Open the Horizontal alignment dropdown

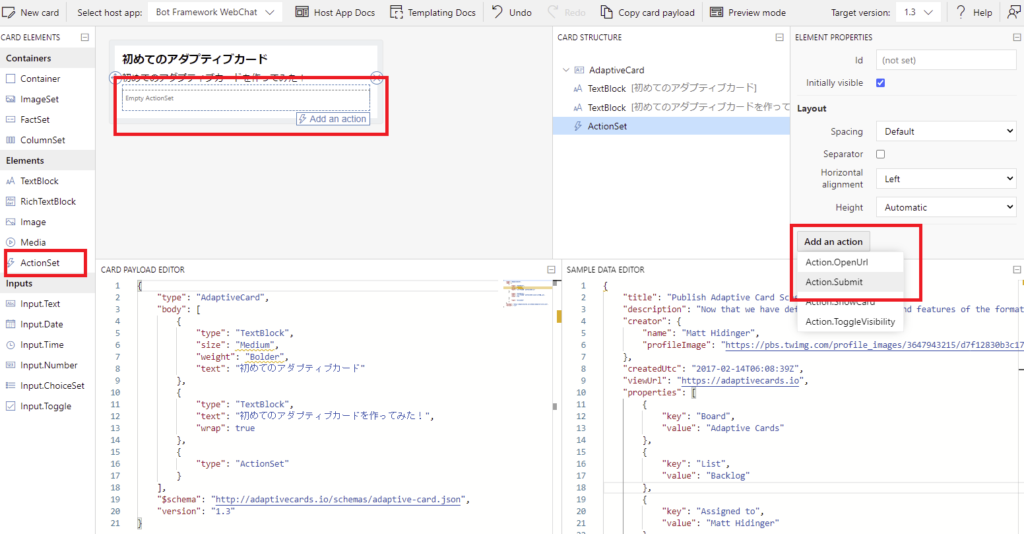point(946,179)
